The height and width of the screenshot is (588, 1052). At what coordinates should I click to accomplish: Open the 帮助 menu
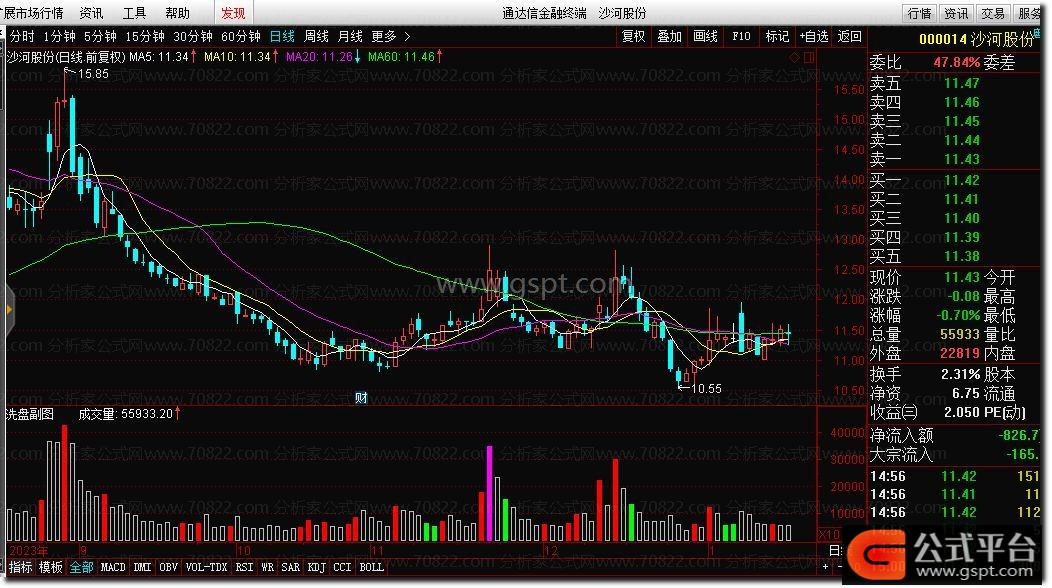tap(177, 13)
